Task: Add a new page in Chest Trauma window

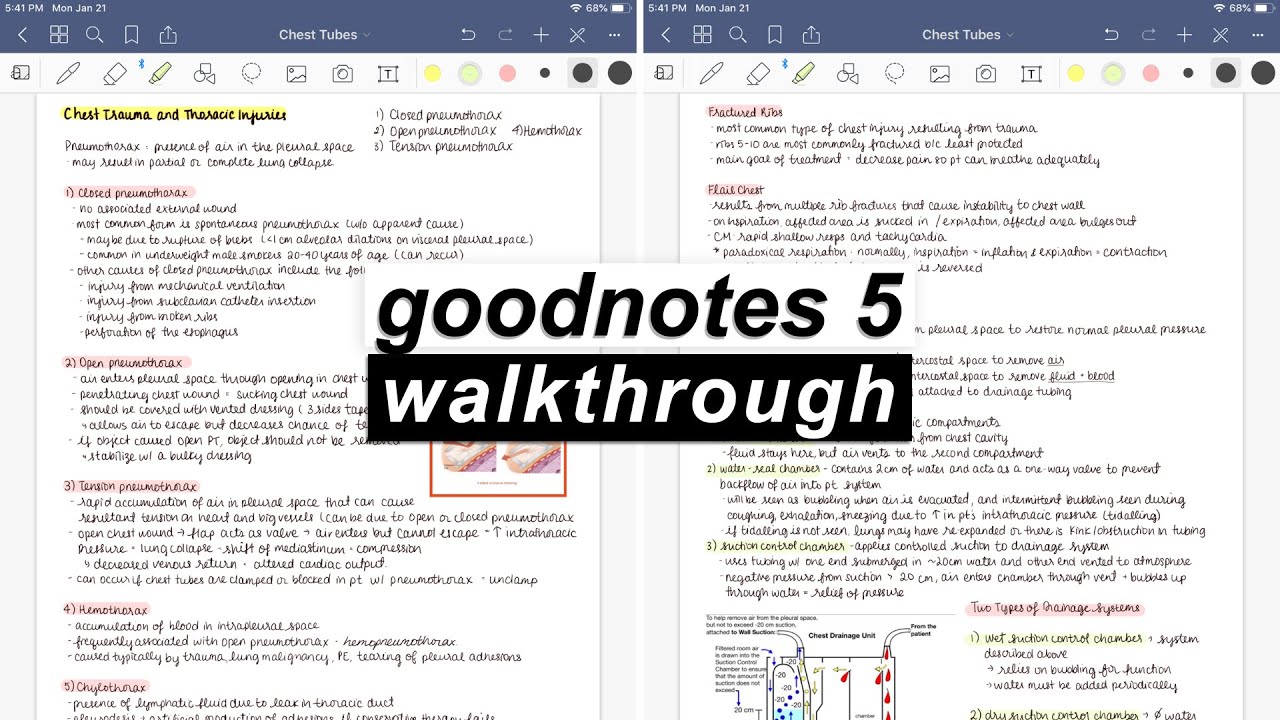Action: point(541,35)
